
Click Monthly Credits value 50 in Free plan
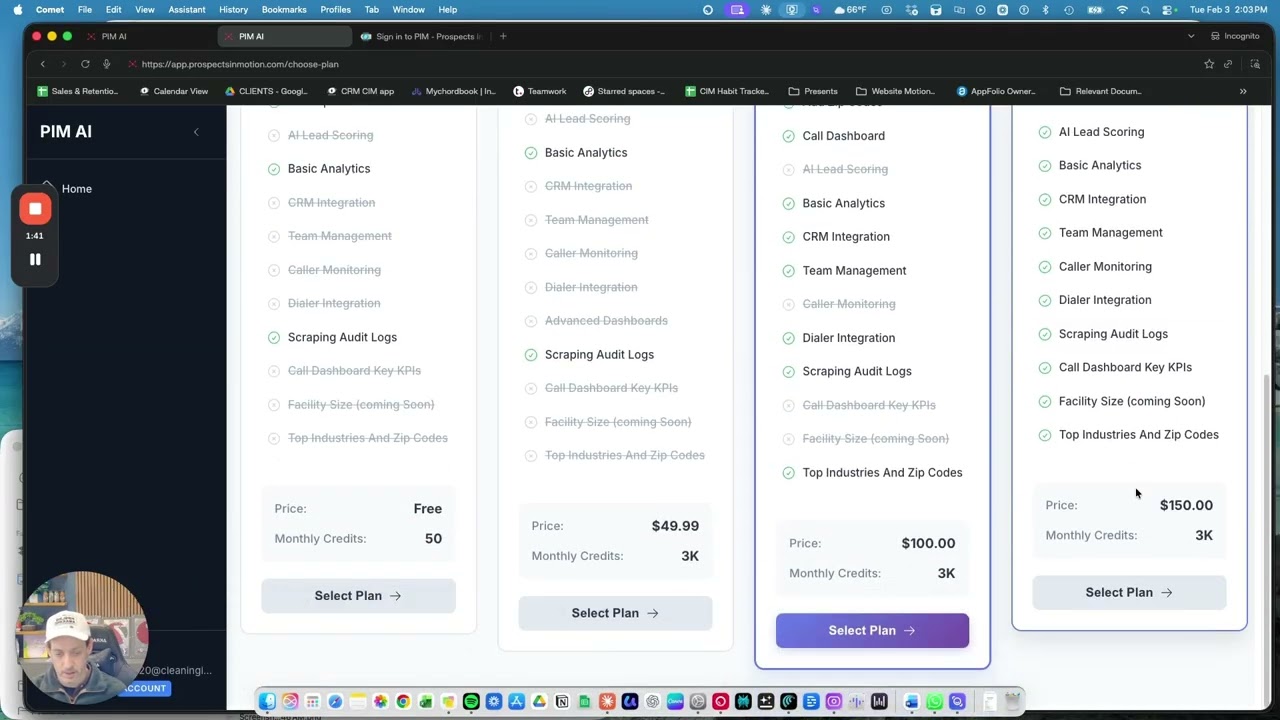pos(433,539)
